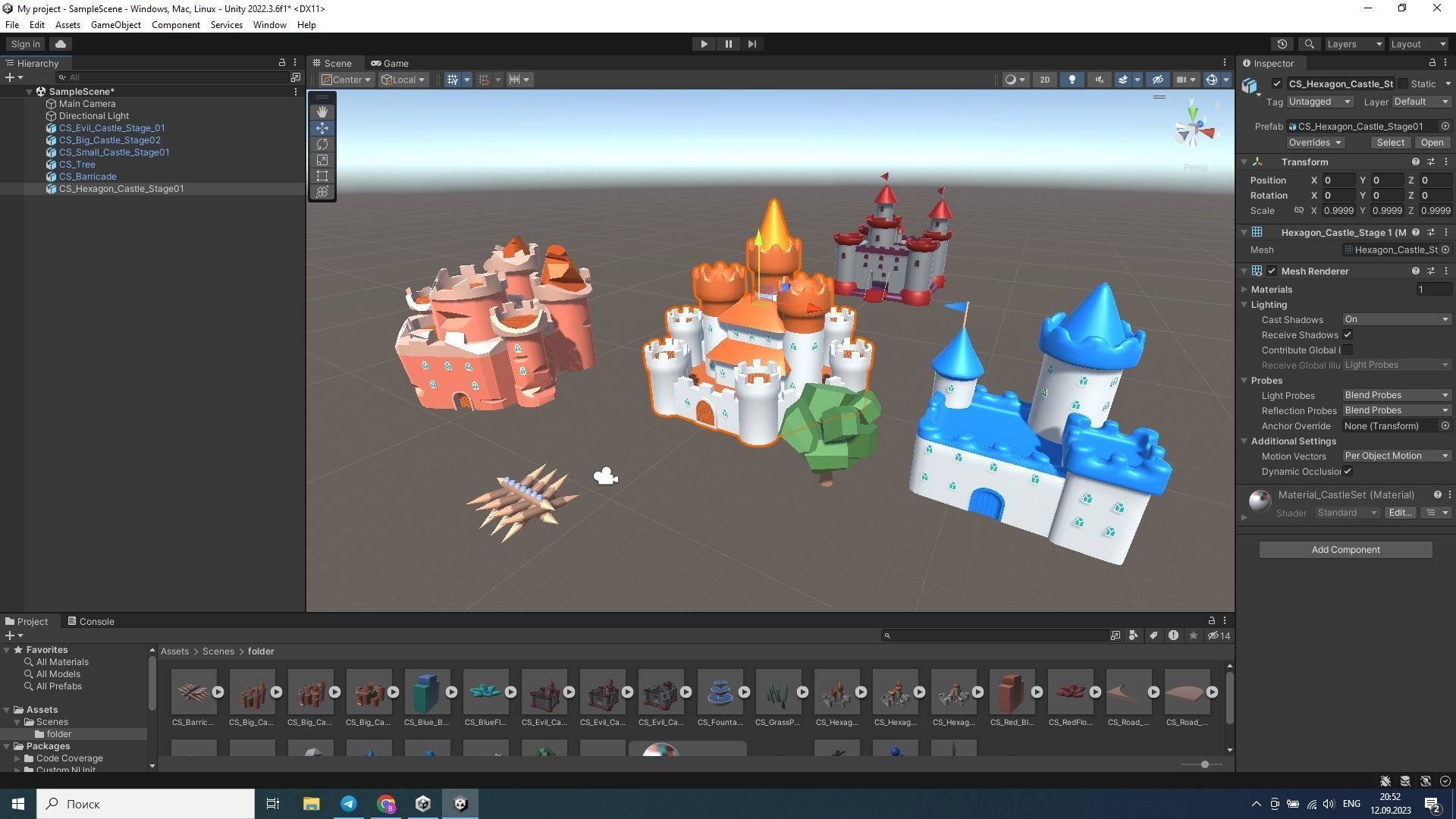Viewport: 1456px width, 819px height.
Task: Click the prefab Open button
Action: coord(1432,143)
